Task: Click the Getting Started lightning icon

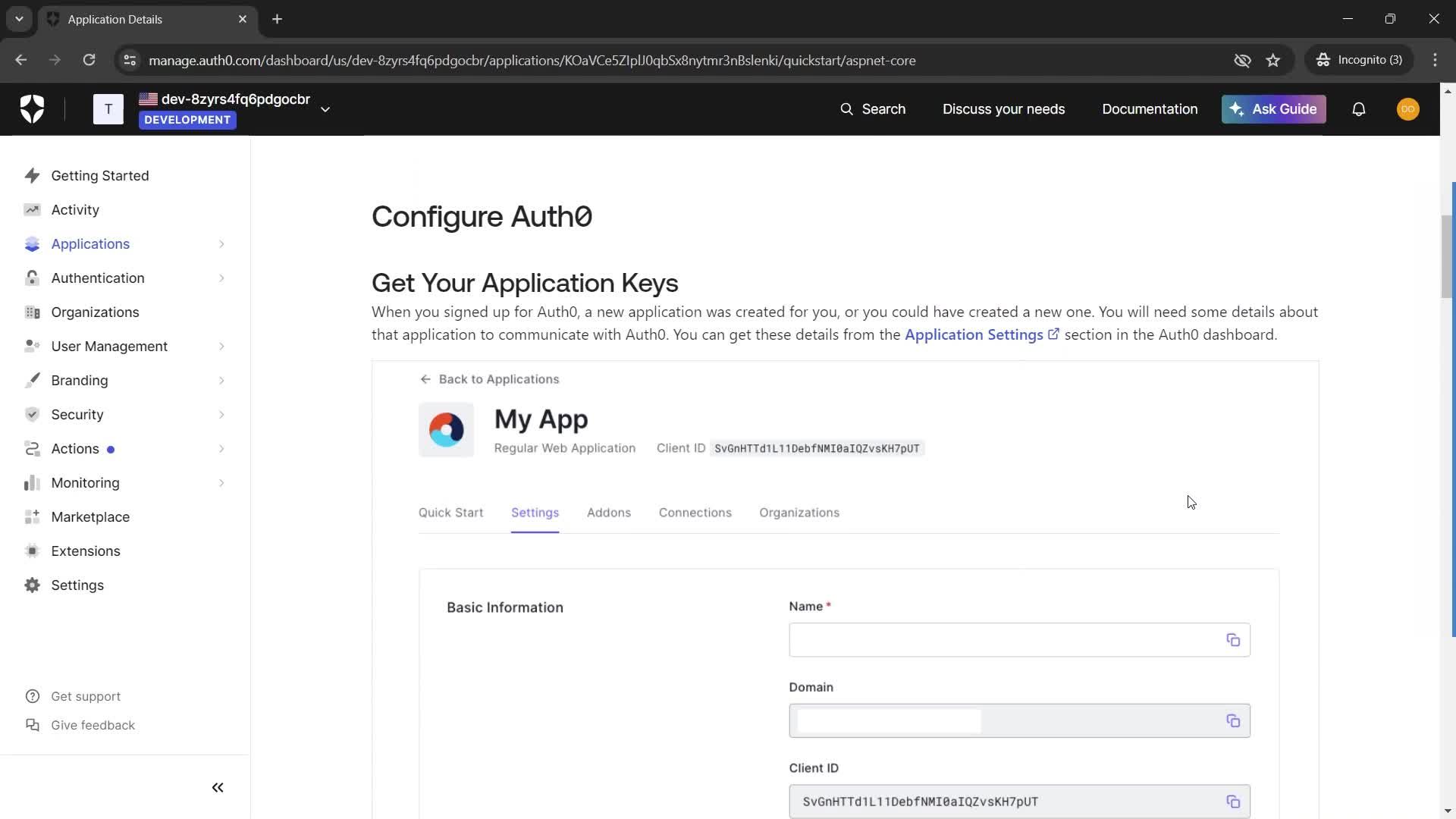Action: 32,176
